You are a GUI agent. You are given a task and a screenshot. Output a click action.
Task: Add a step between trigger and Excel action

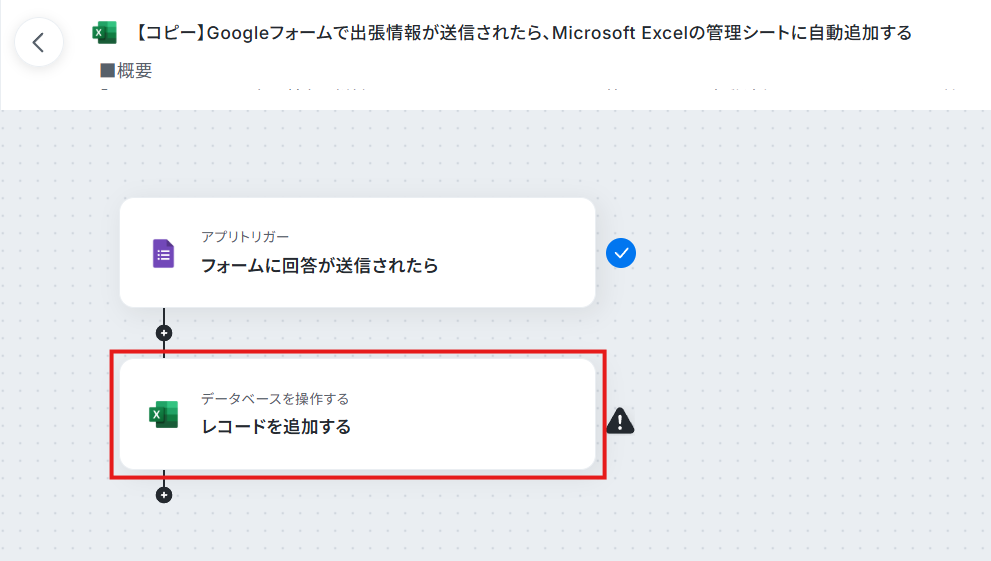(164, 333)
